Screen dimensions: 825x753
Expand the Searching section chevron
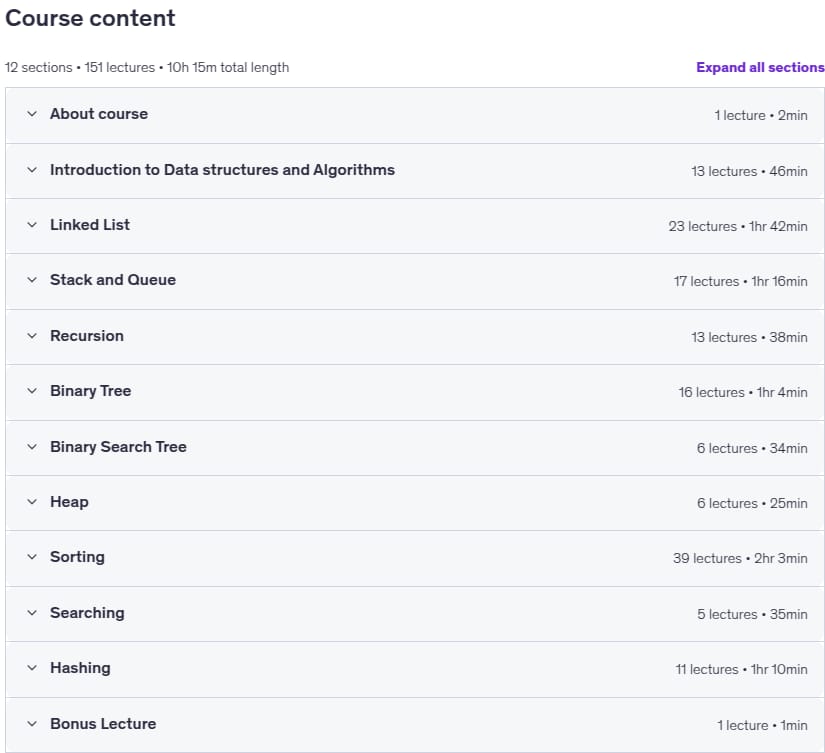coord(32,613)
